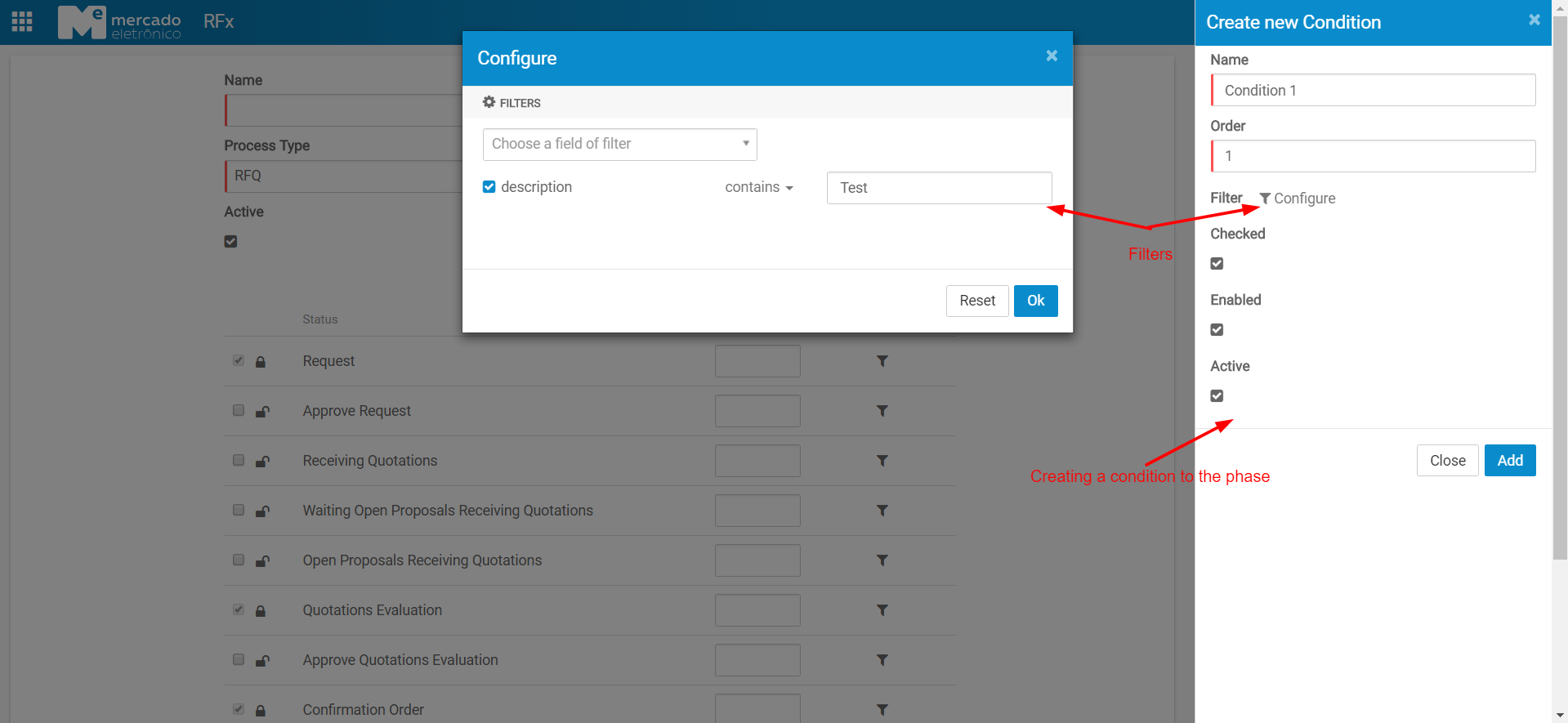Screen dimensions: 1568x723
Task: Open the contains operator dropdown
Action: 759,187
